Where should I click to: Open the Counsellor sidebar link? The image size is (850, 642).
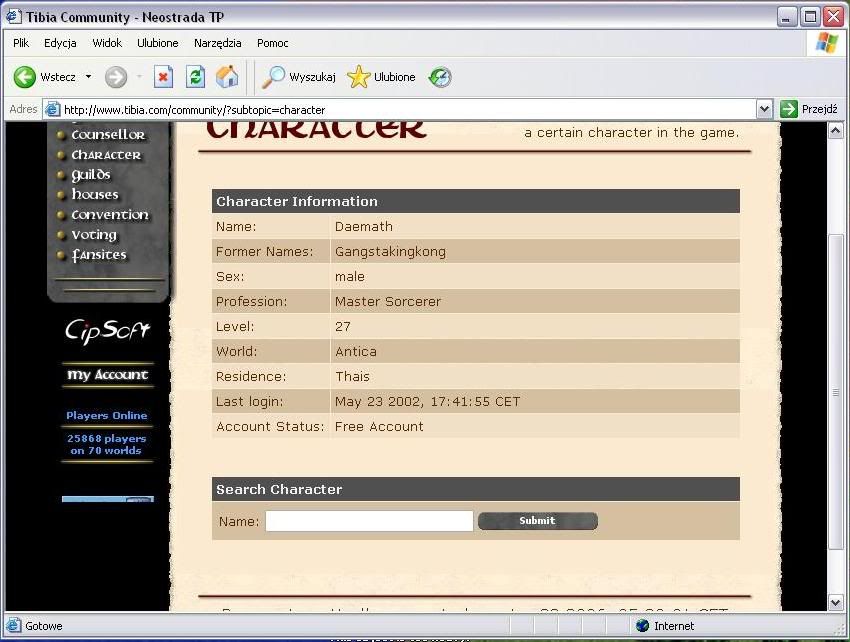108,134
